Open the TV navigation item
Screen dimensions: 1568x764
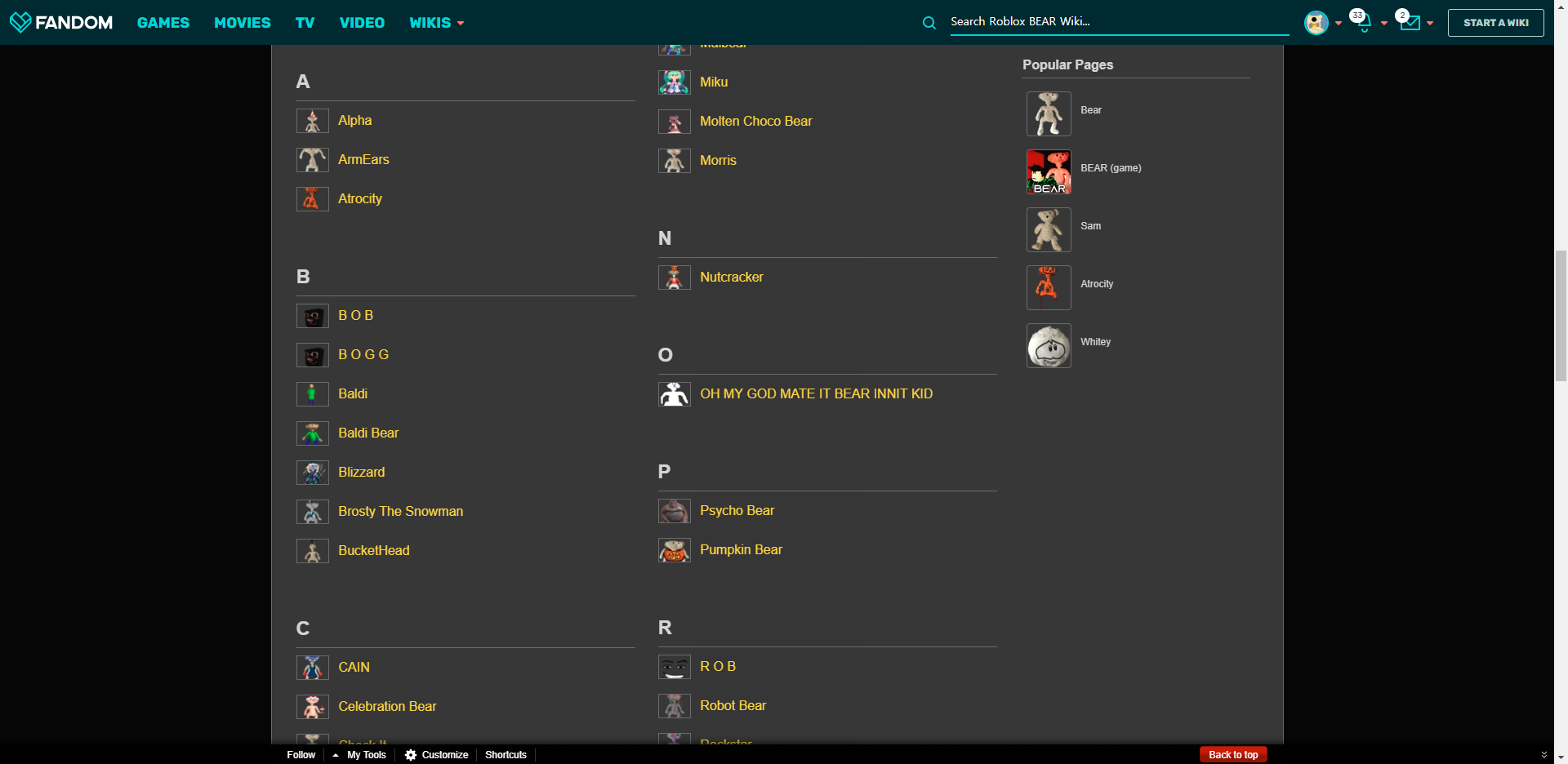coord(305,23)
